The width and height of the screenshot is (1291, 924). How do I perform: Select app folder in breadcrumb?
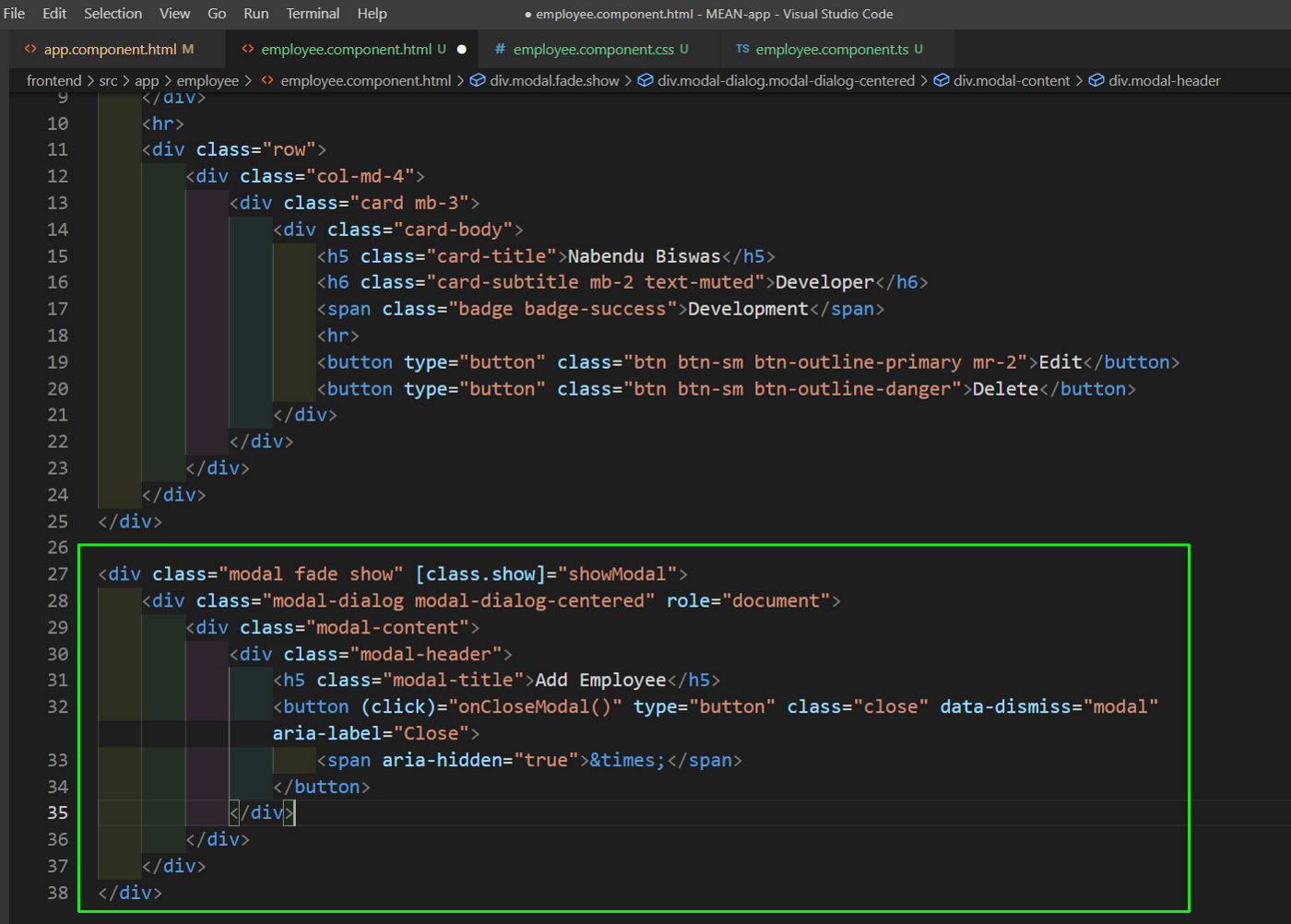pyautogui.click(x=147, y=81)
